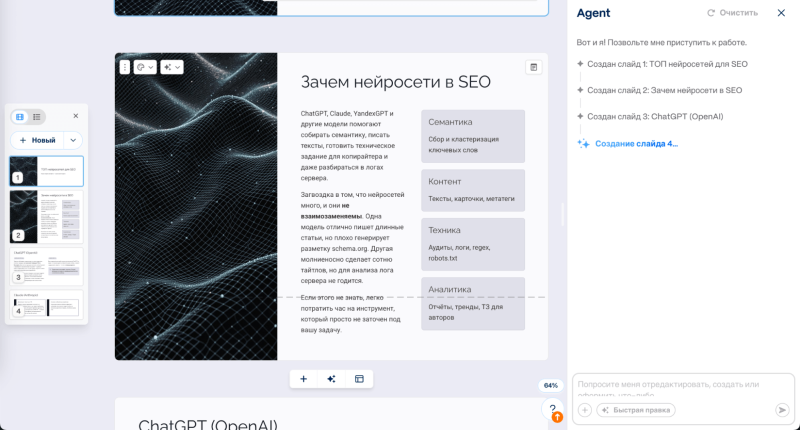Viewport: 800px width, 430px height.
Task: Generate new card with AI sparkle icon below slide
Action: pyautogui.click(x=332, y=379)
